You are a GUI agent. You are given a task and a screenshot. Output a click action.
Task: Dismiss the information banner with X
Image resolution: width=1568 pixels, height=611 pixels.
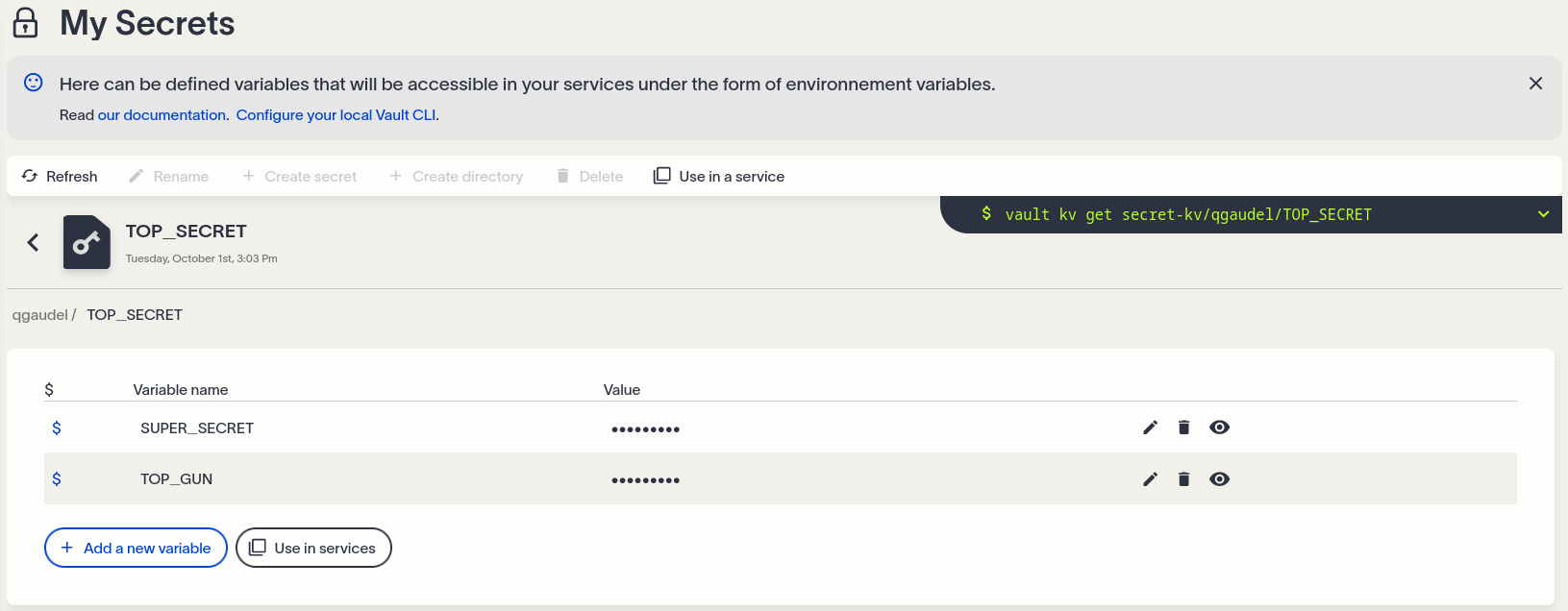[x=1535, y=84]
